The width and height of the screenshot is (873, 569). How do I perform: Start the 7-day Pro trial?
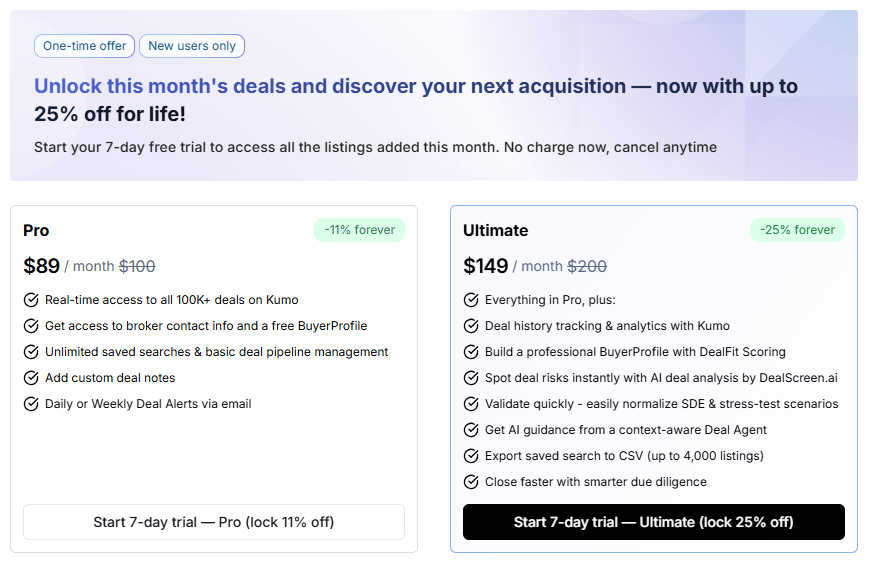pos(214,522)
